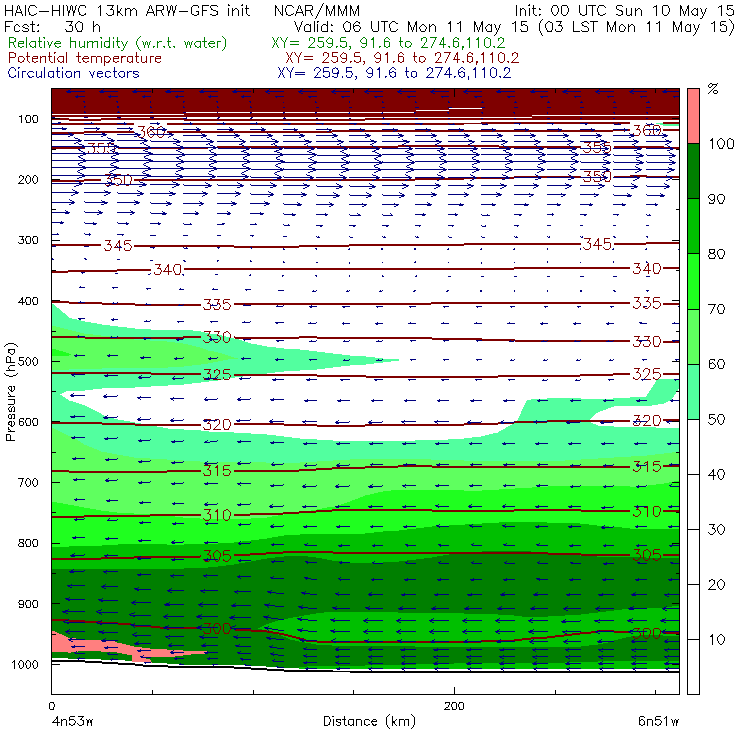740x740 pixels.
Task: Click the '4n53w' start coordinate label
Action: [73, 721]
